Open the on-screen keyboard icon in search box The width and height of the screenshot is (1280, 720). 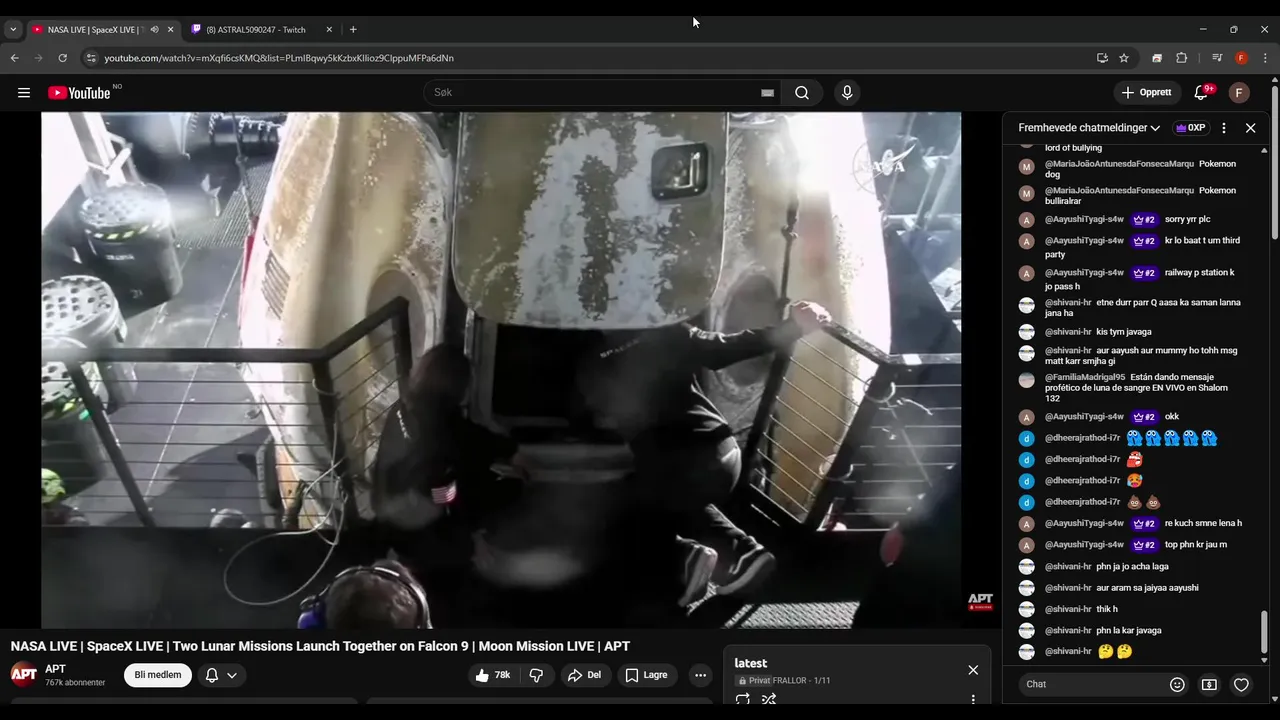(x=767, y=93)
